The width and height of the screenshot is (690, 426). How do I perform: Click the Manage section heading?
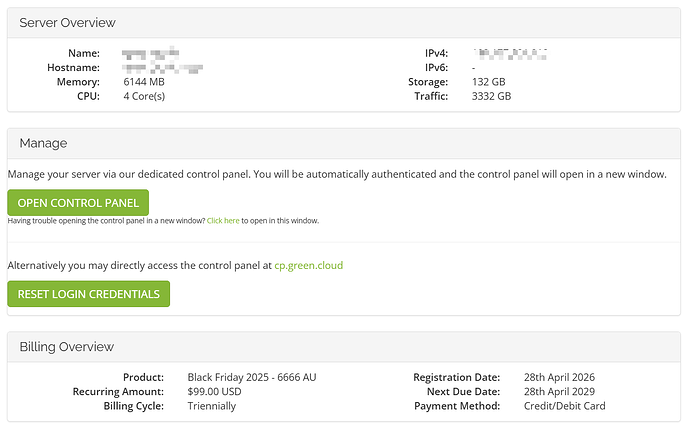pos(43,143)
